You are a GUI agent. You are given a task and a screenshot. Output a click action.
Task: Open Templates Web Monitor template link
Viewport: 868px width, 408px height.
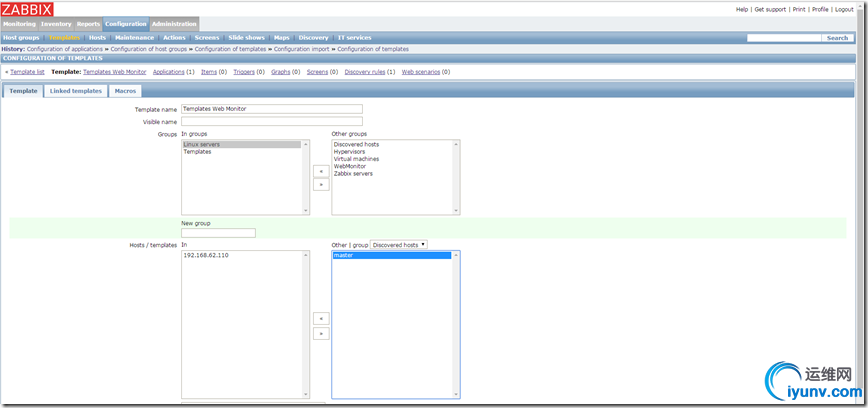[x=115, y=72]
